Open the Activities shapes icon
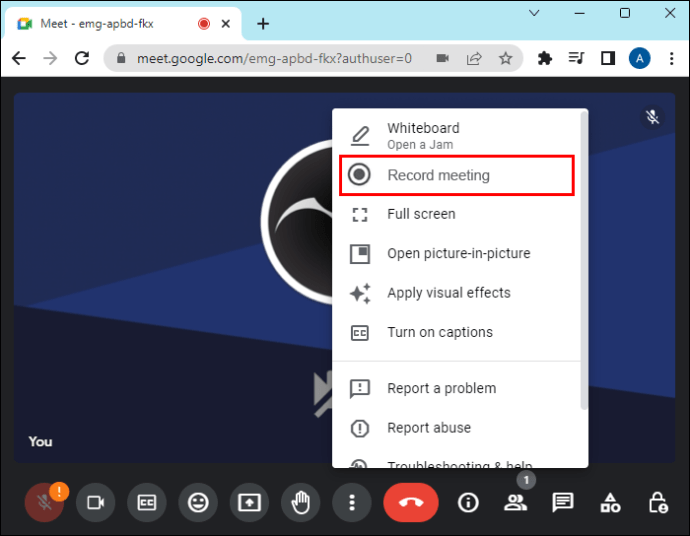Screen dimensions: 690x536 (x=610, y=503)
